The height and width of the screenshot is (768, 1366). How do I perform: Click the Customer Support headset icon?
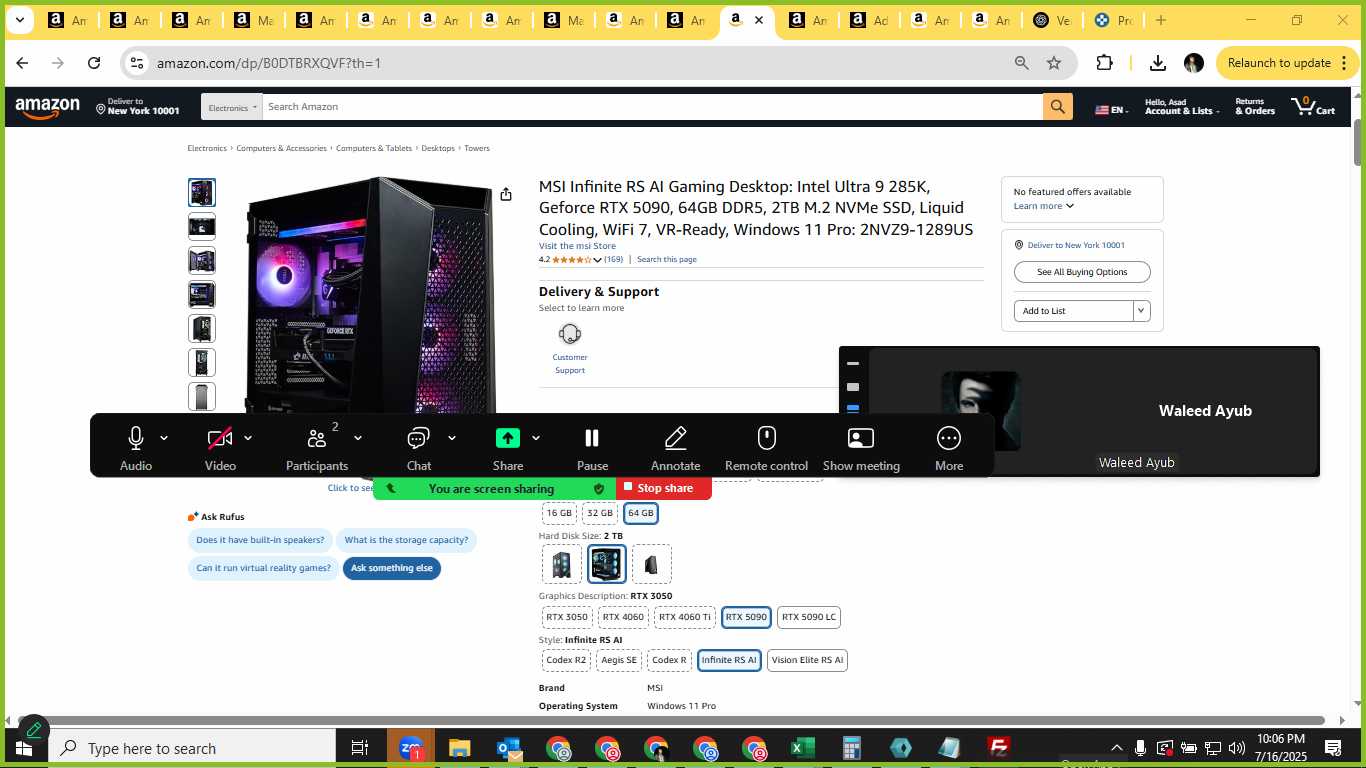[570, 333]
